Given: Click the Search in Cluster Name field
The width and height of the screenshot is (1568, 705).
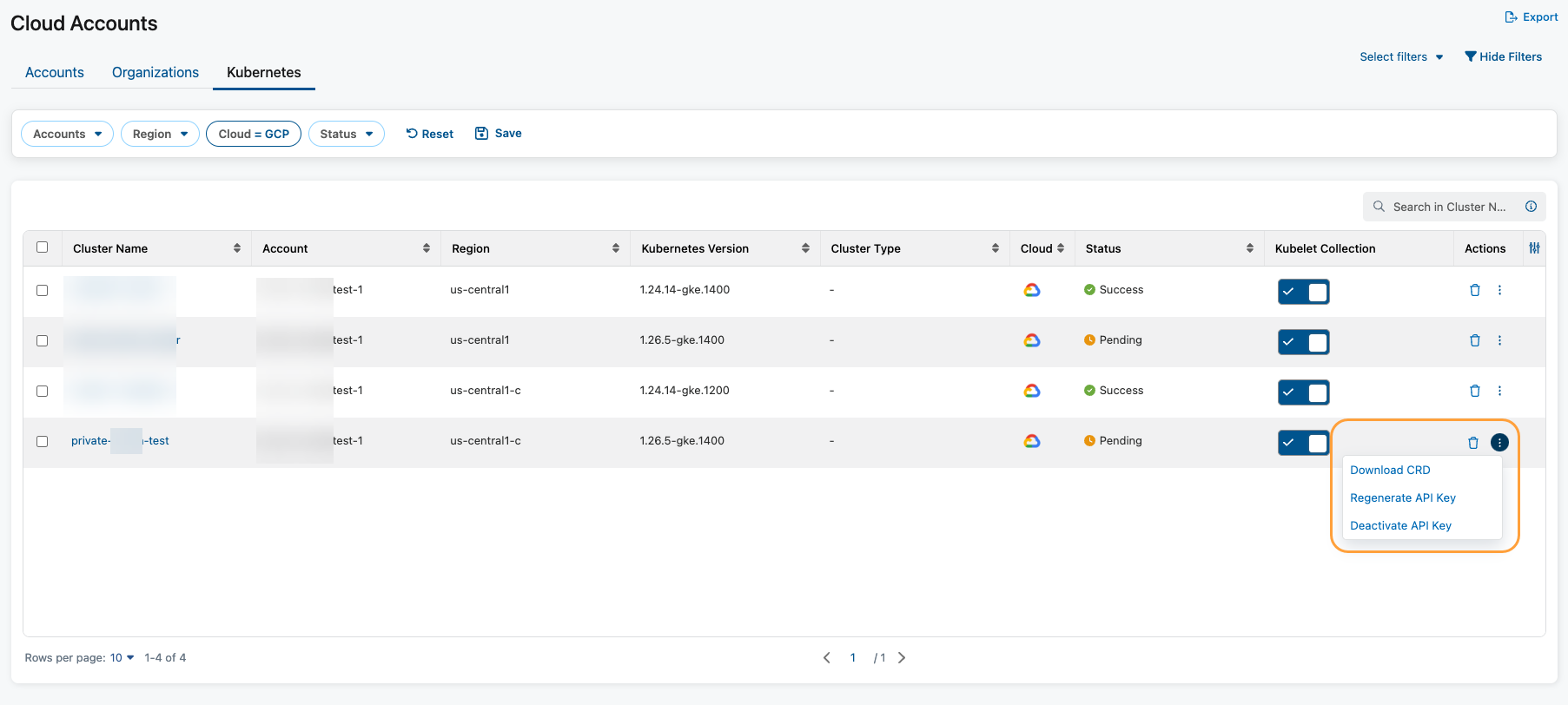Looking at the screenshot, I should coord(1448,207).
